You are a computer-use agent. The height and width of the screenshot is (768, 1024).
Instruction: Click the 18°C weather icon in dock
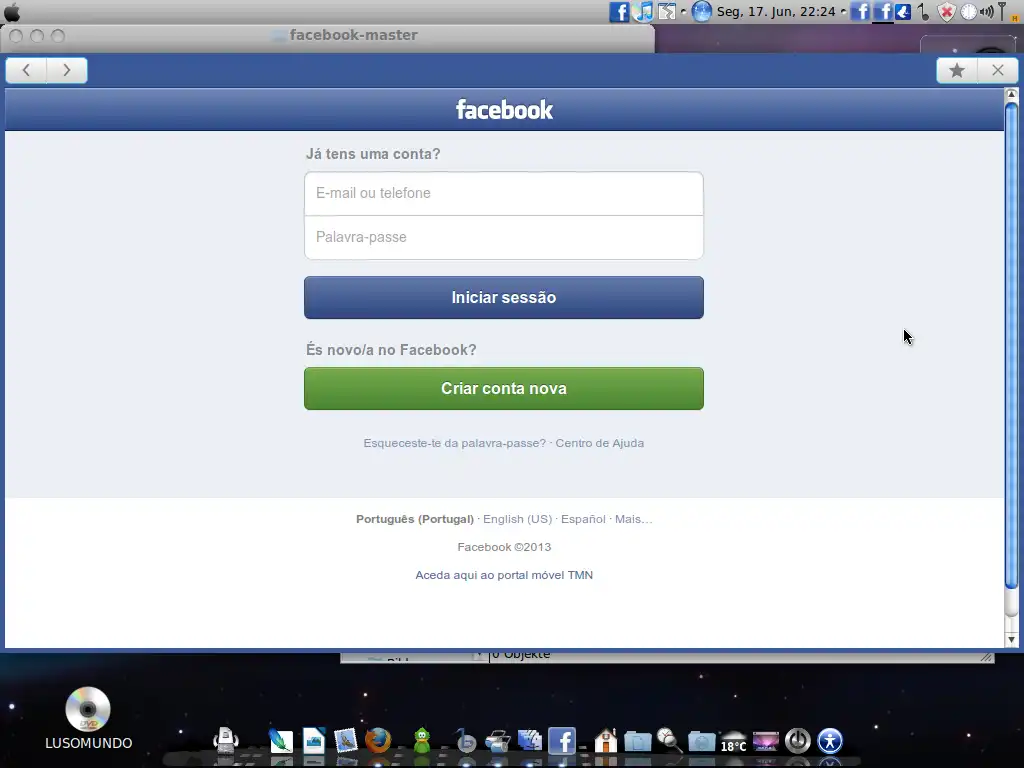pos(733,742)
